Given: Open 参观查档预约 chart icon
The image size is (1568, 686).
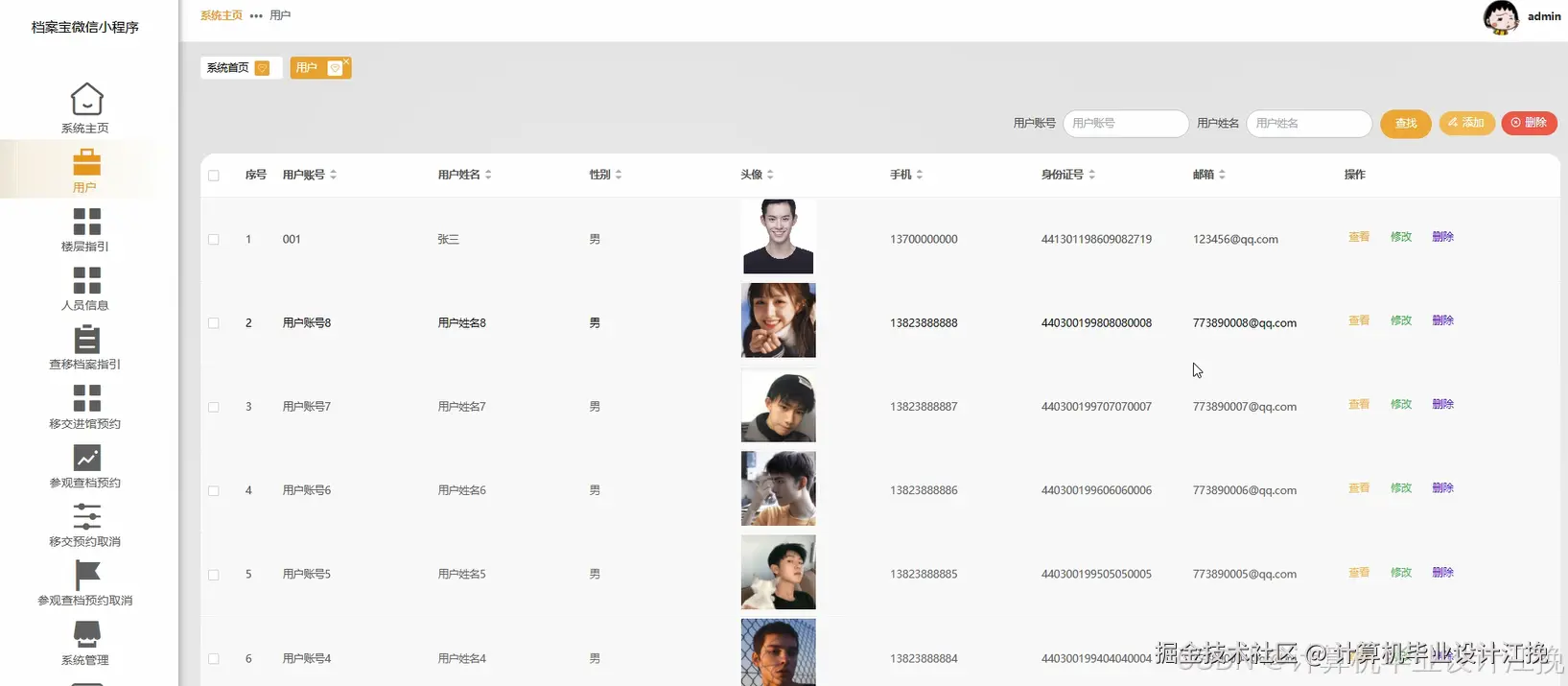Looking at the screenshot, I should (86, 458).
